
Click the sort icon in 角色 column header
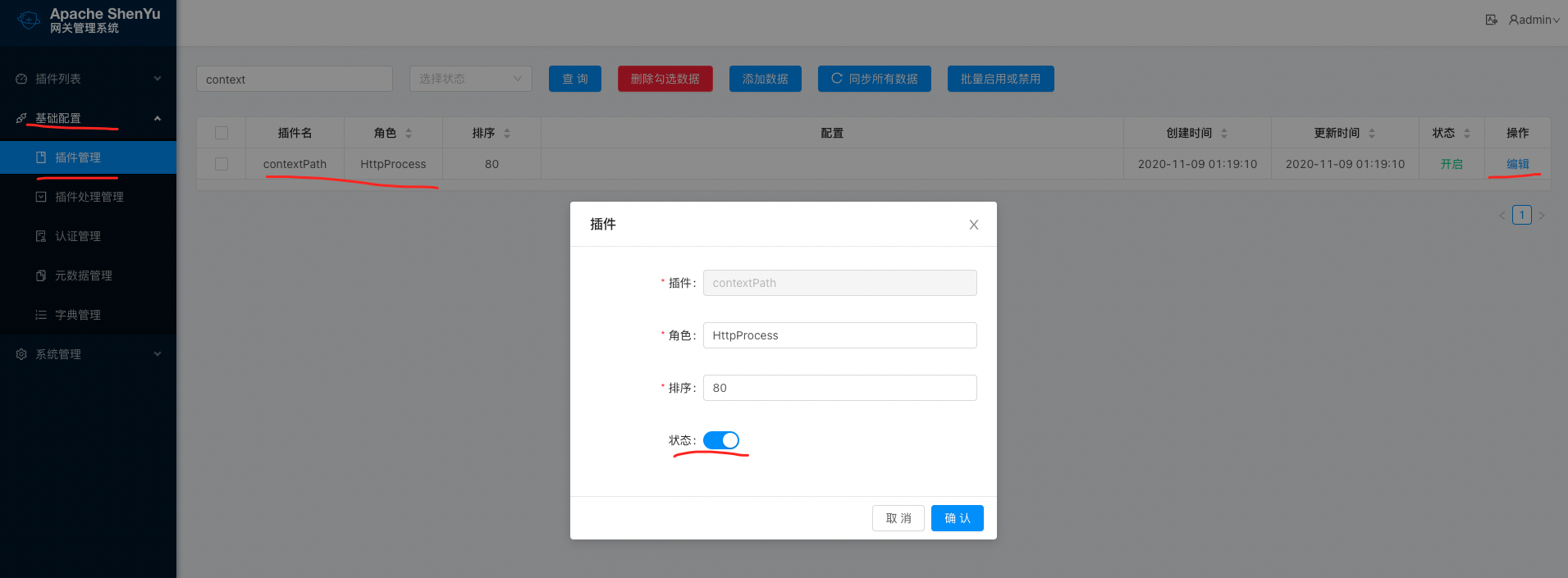coord(409,133)
